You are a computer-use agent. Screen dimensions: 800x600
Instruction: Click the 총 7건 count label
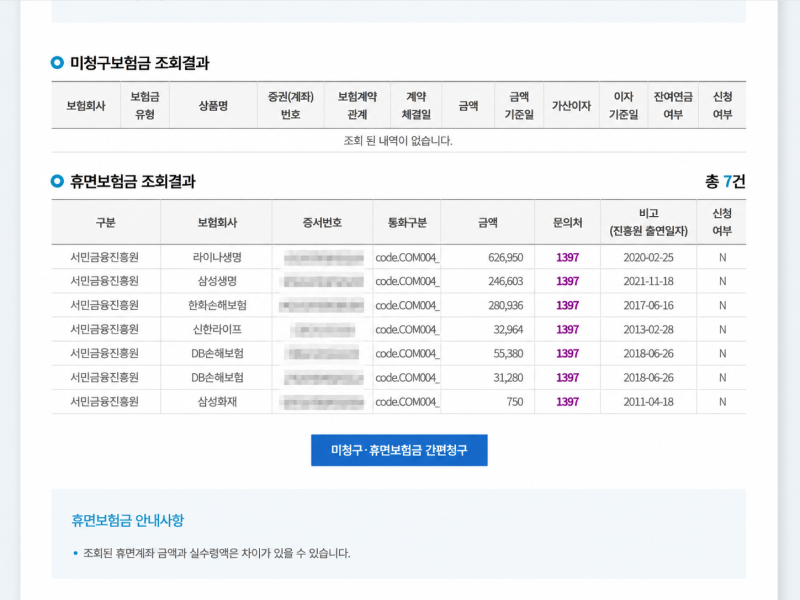[x=725, y=181]
